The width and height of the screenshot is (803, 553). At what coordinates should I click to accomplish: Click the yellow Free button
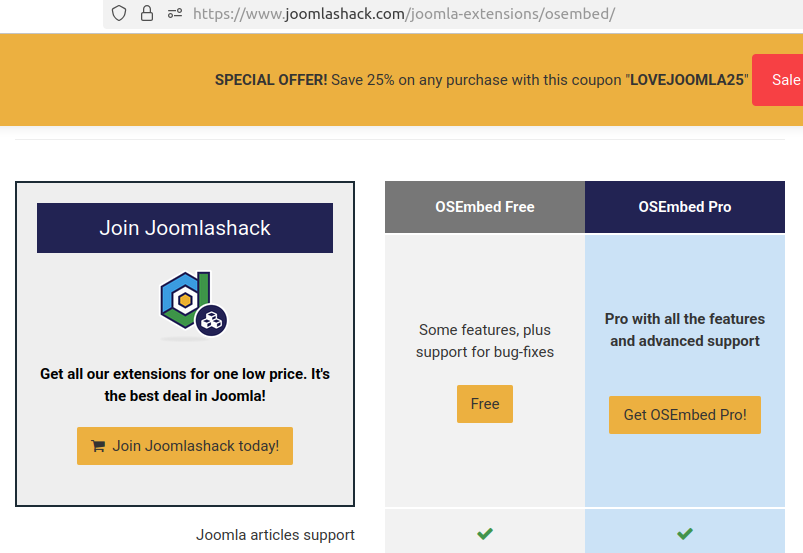(x=484, y=404)
